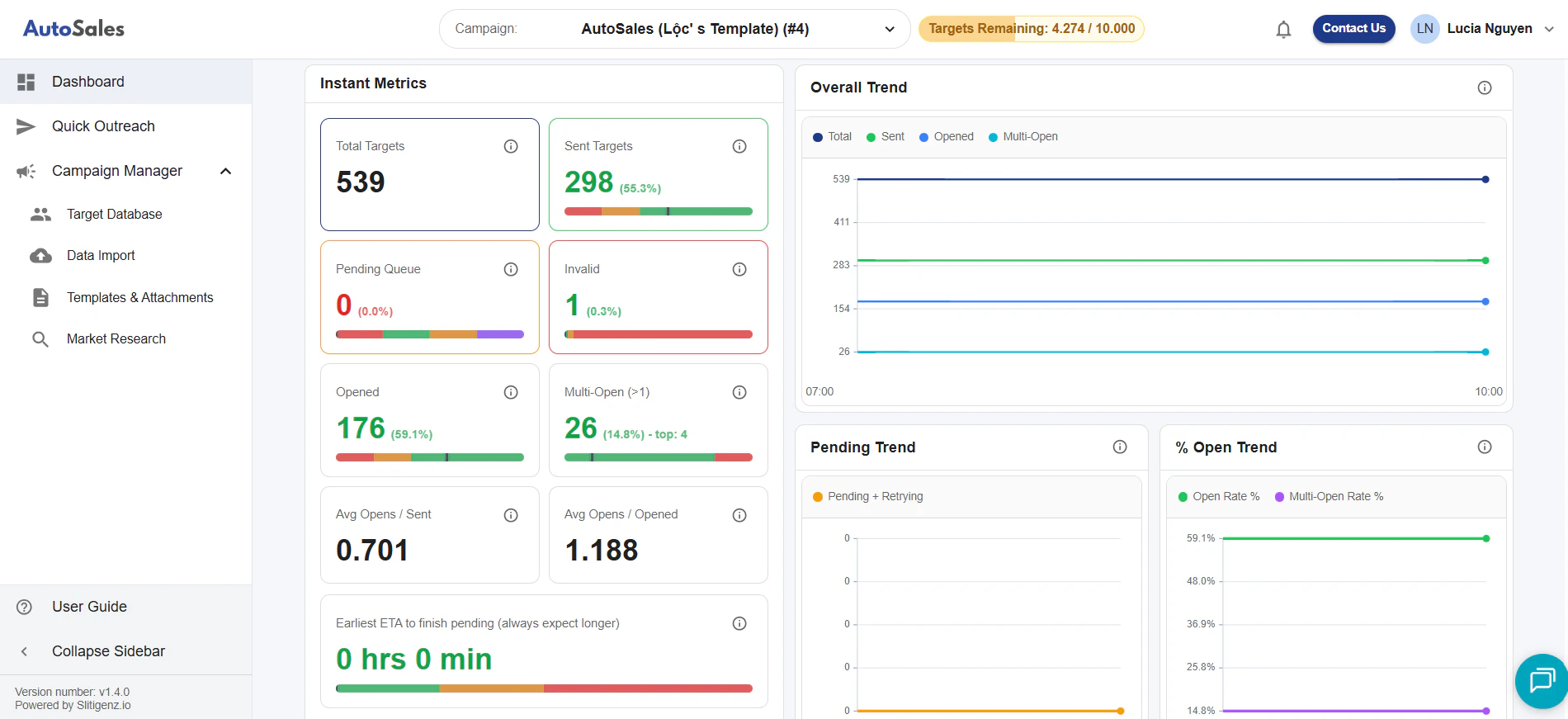This screenshot has height=719, width=1568.
Task: Show info for Earliest ETA card
Action: pyautogui.click(x=739, y=623)
